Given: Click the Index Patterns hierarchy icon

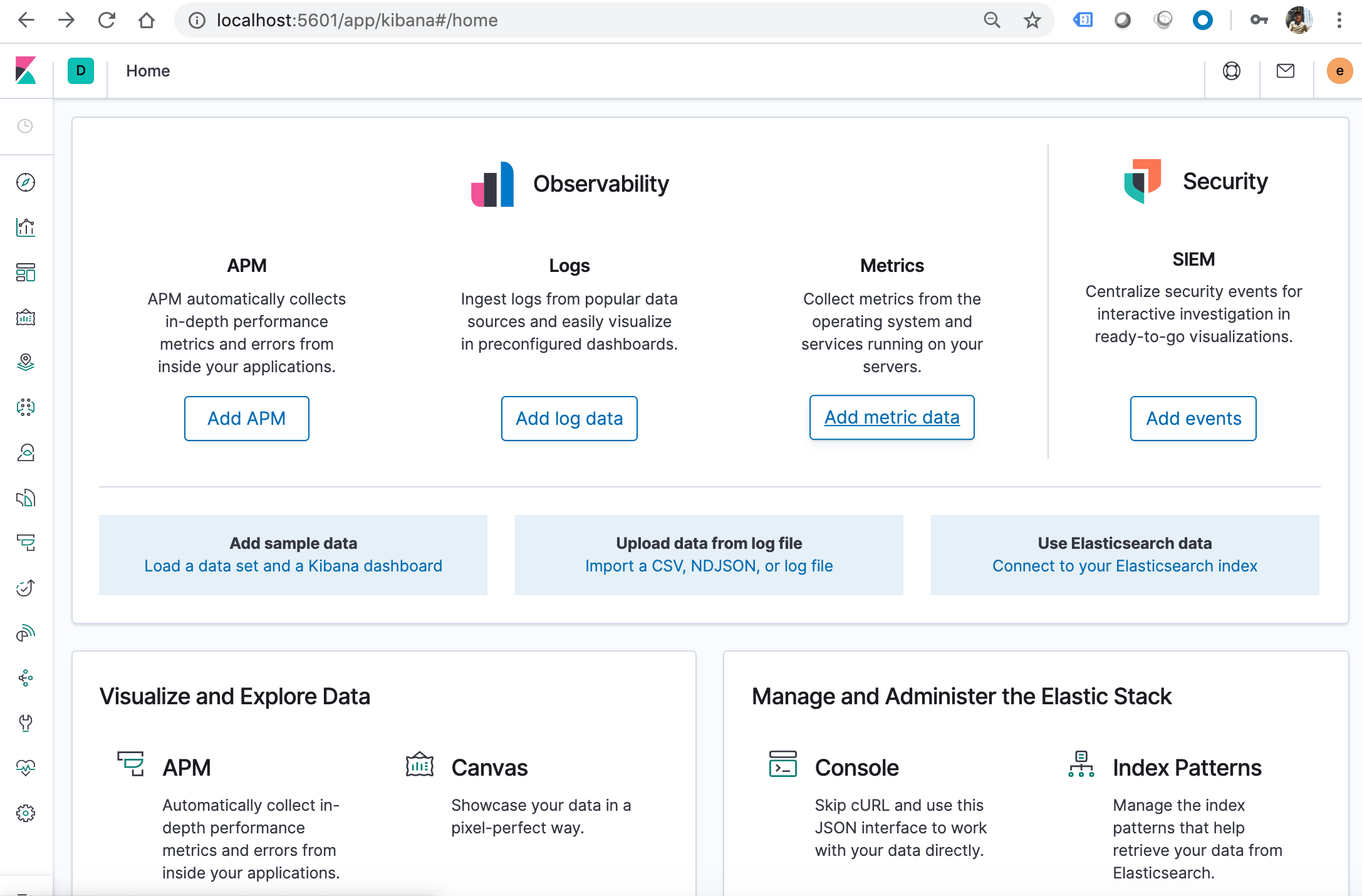Looking at the screenshot, I should click(x=1081, y=764).
